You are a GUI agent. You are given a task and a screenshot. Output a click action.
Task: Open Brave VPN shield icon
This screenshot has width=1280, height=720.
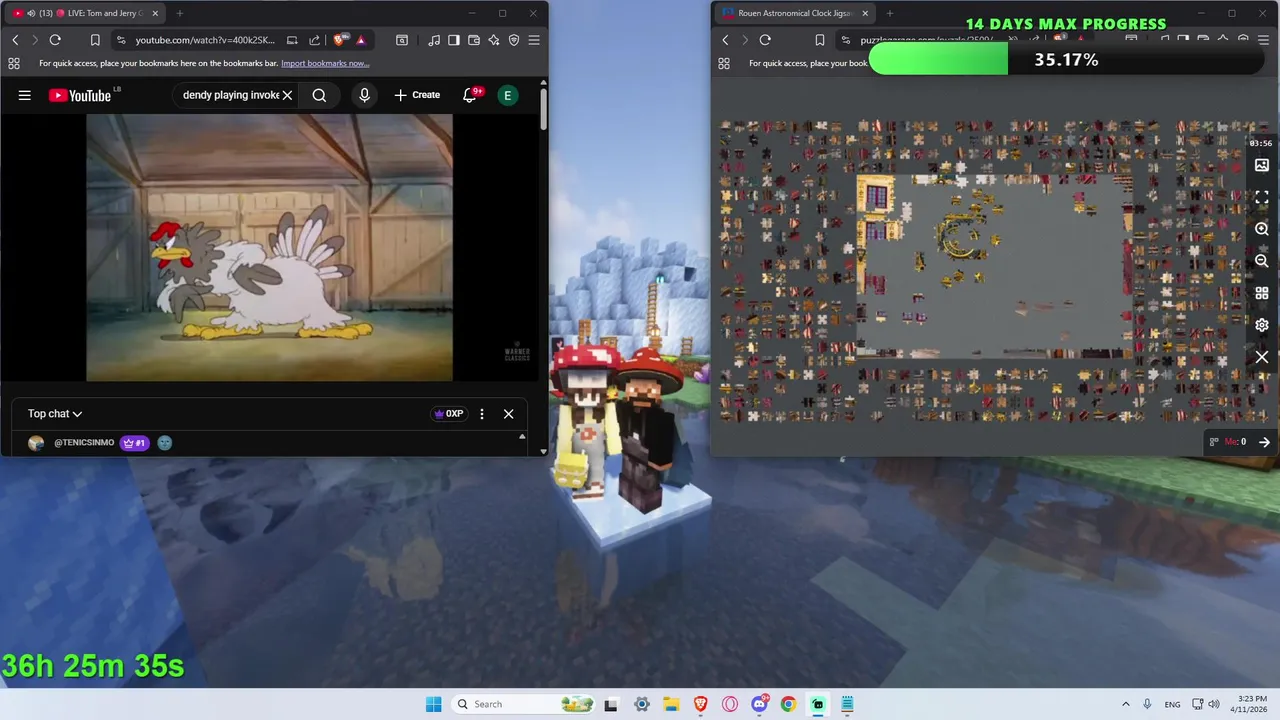pyautogui.click(x=514, y=40)
